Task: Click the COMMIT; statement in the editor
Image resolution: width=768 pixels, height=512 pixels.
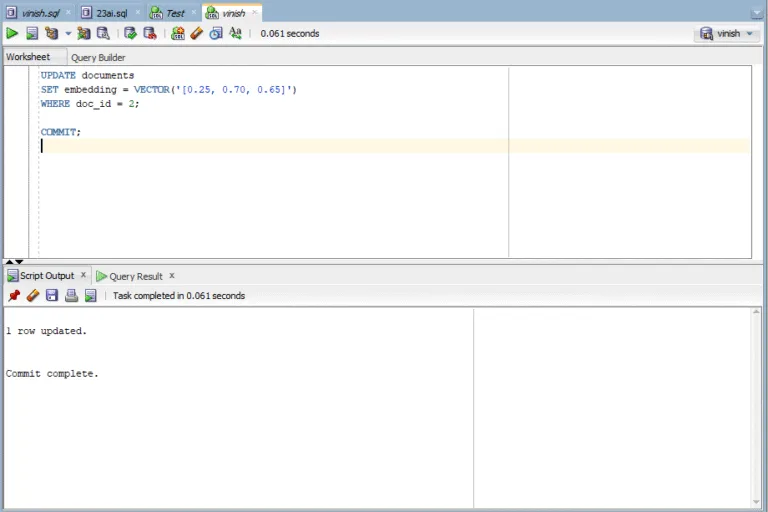Action: pyautogui.click(x=61, y=132)
